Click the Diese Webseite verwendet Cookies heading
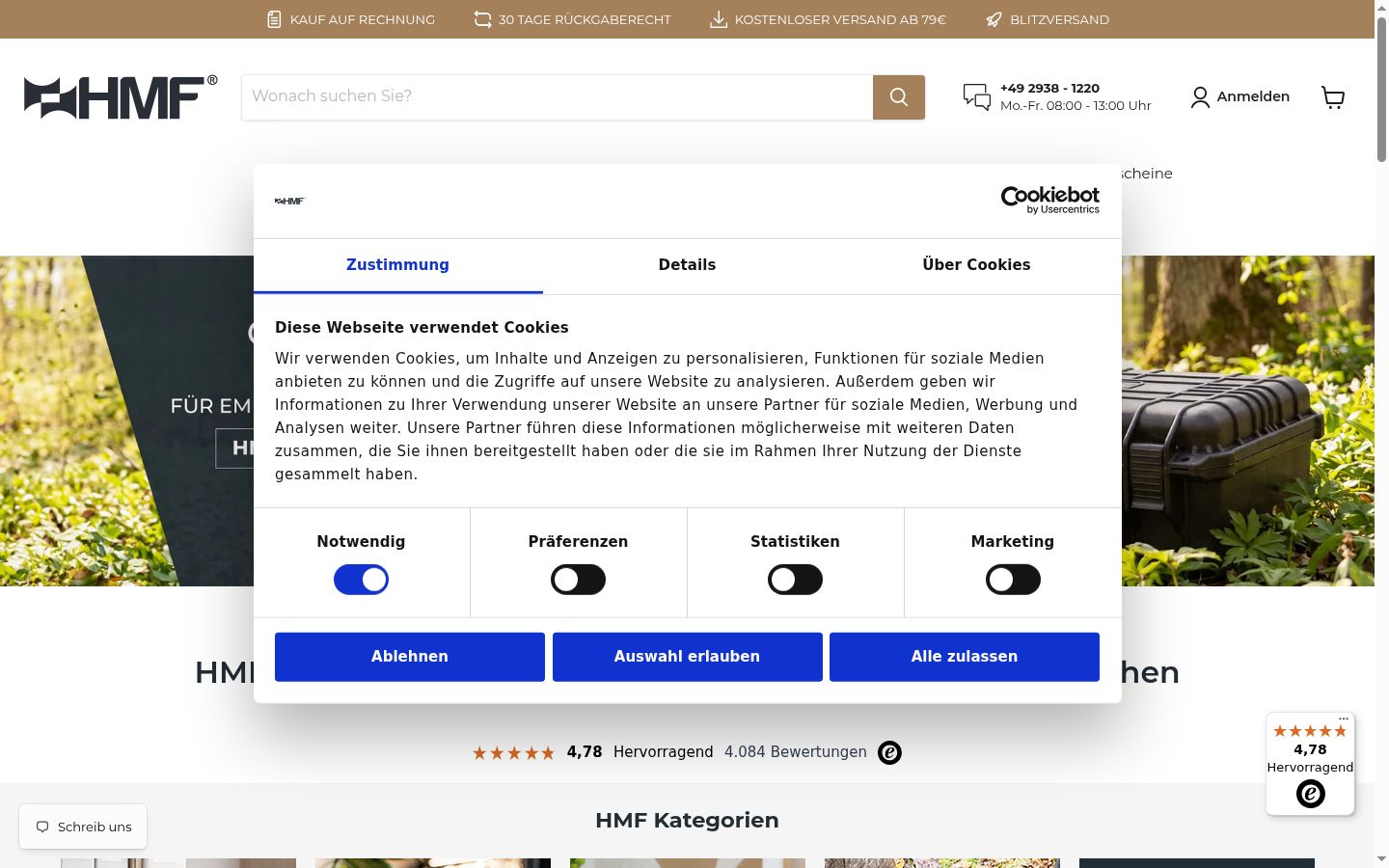Image resolution: width=1389 pixels, height=868 pixels. pyautogui.click(x=422, y=328)
